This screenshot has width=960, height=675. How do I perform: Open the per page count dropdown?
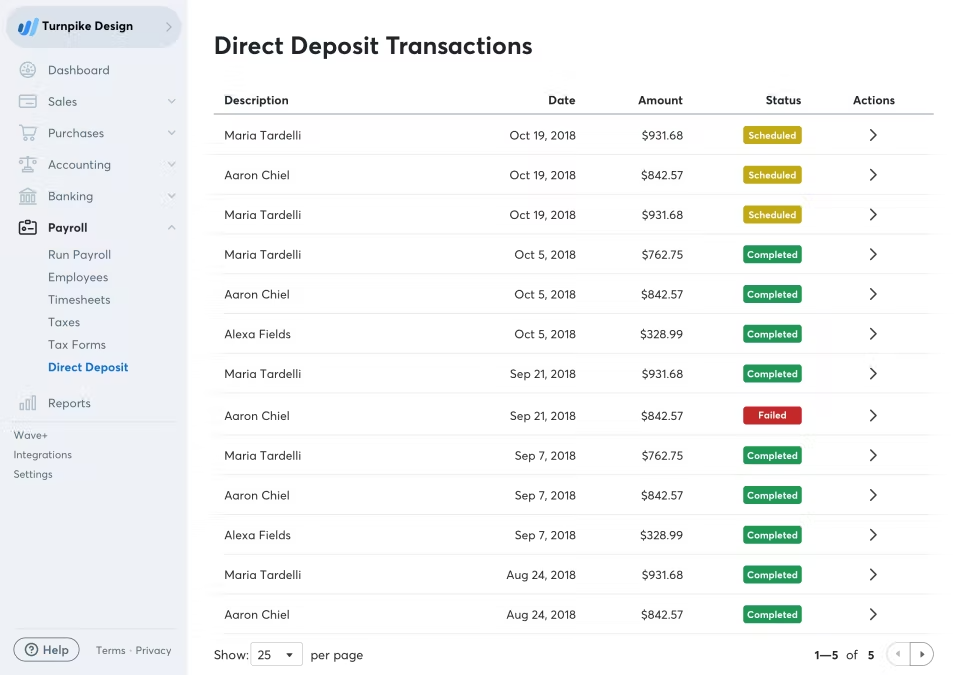276,654
